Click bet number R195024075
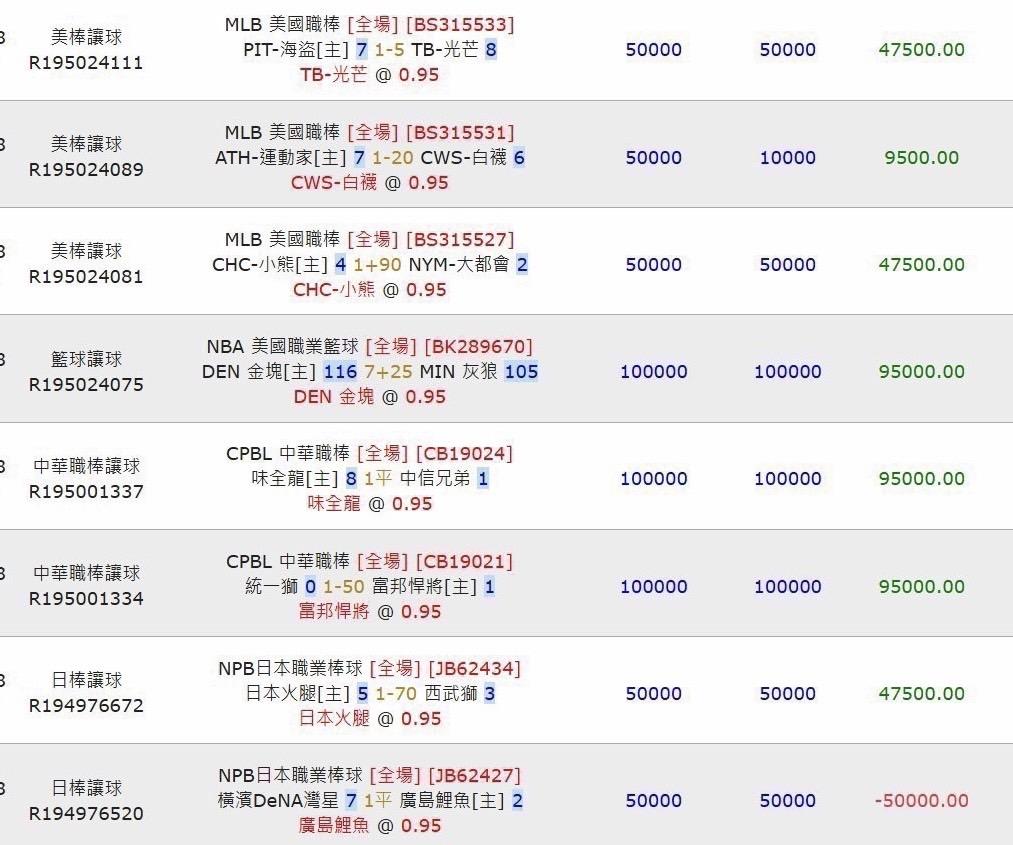 coord(86,385)
